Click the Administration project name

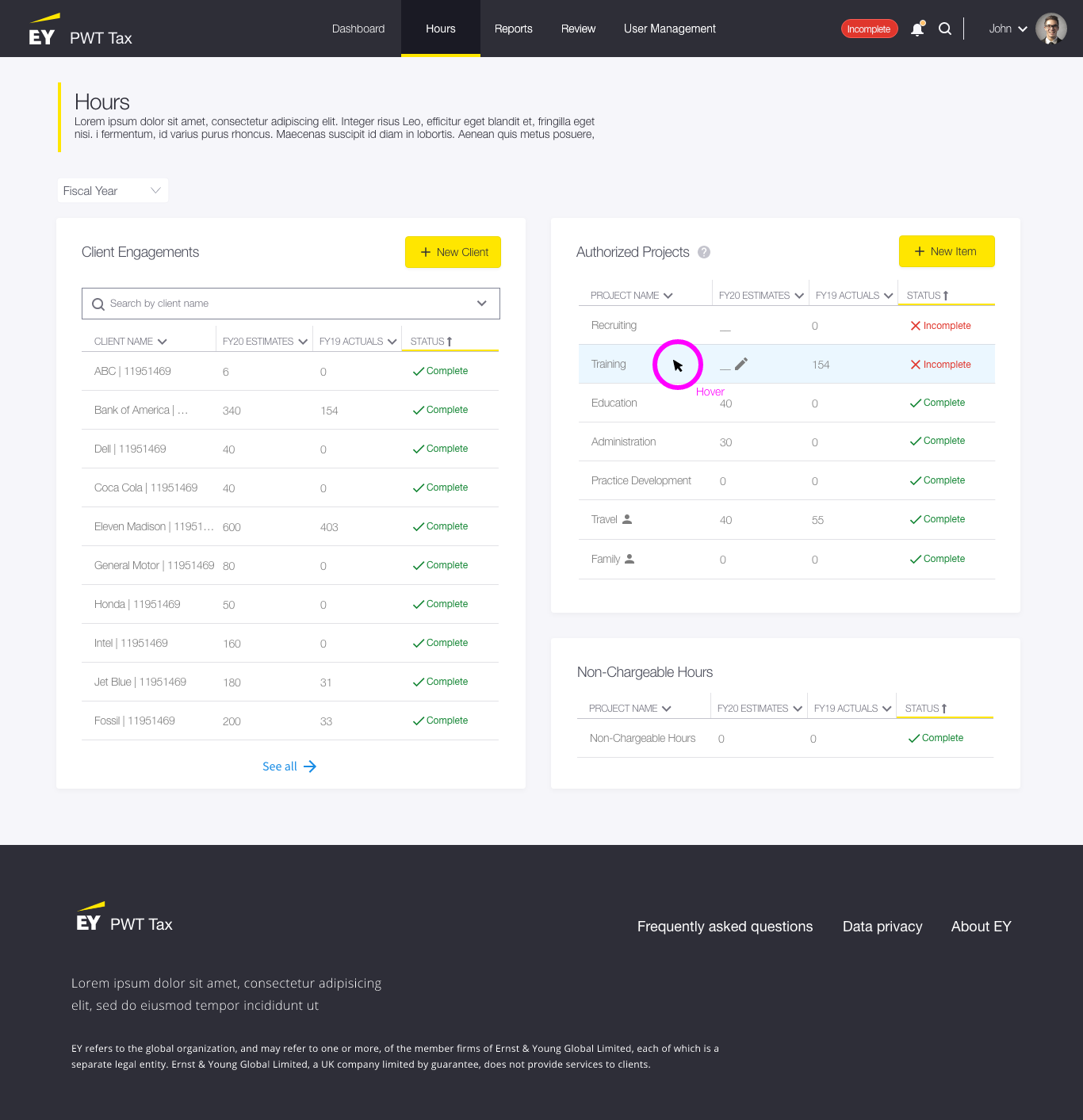click(x=623, y=442)
